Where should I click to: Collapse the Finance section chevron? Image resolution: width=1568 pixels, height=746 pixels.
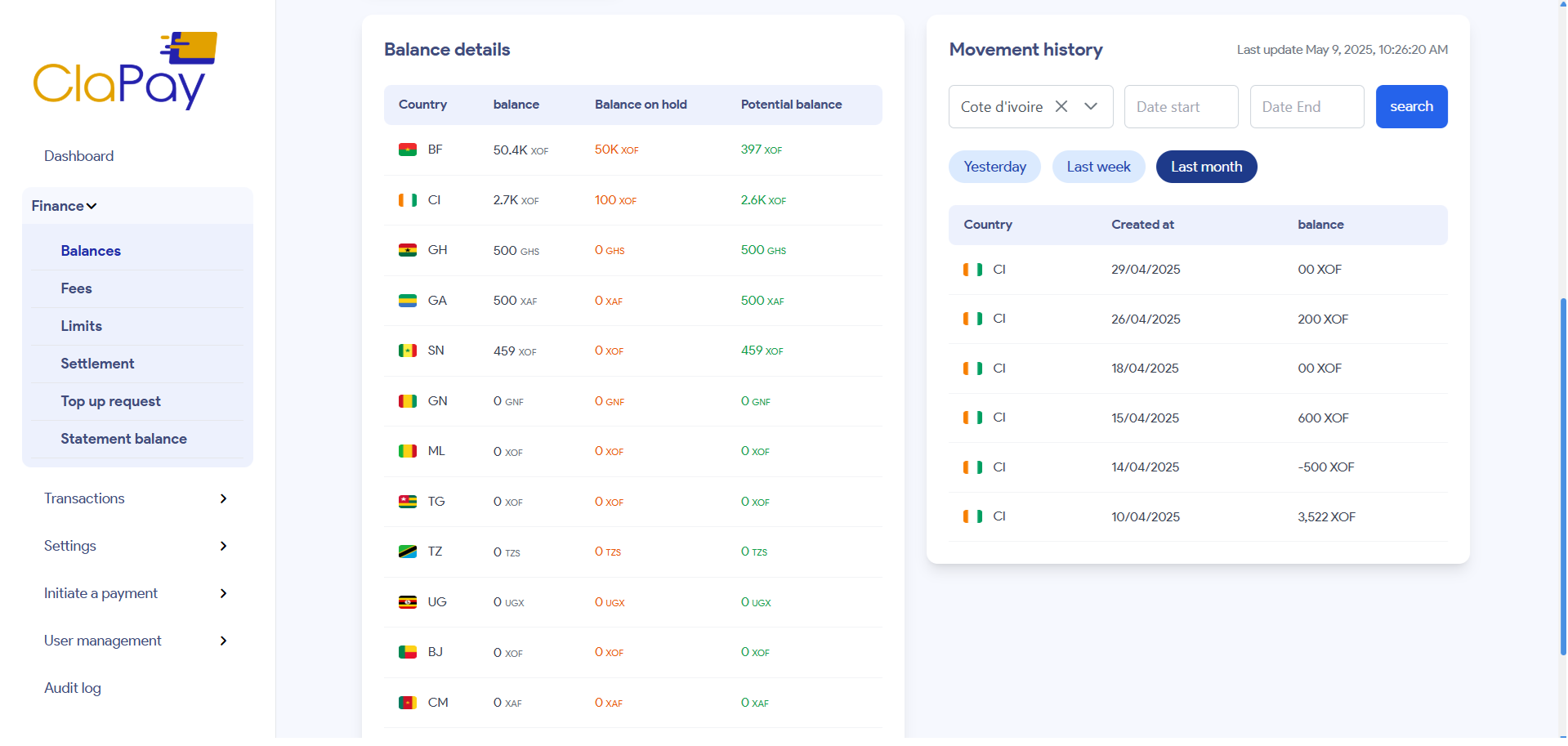92,206
